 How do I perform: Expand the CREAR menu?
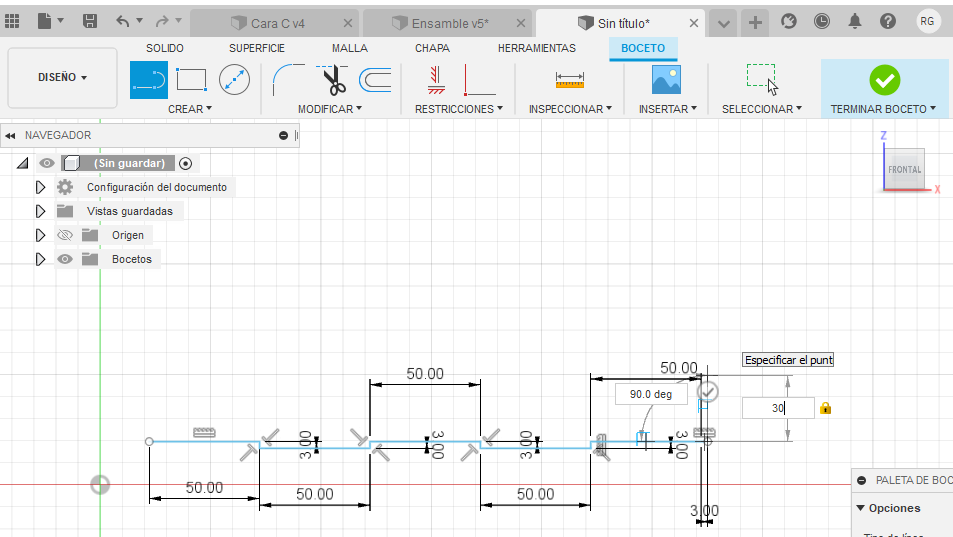click(x=190, y=109)
